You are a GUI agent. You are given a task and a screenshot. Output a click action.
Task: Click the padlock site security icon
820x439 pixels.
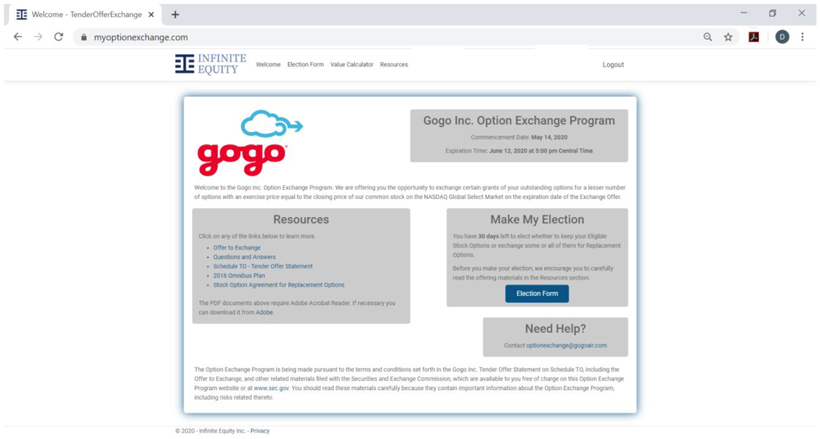click(84, 37)
